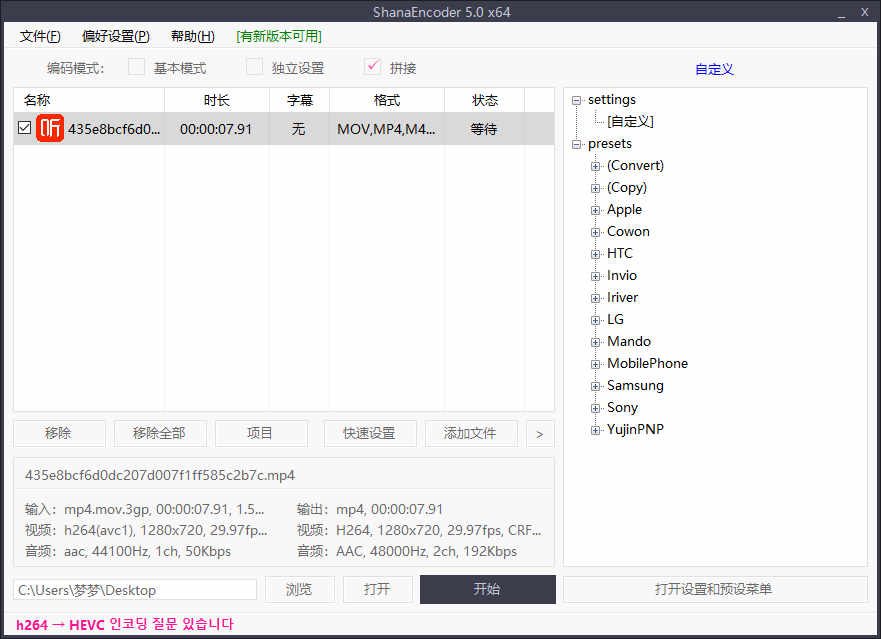Click the 浏览 browse button
Viewport: 881px width, 639px height.
299,589
